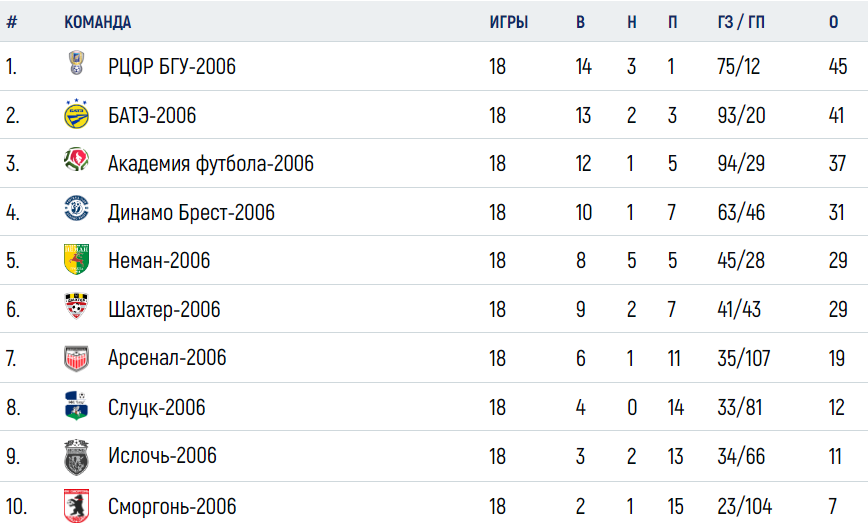Click the Ислочь-2006 grey emblem
This screenshot has width=868, height=527.
(76, 457)
